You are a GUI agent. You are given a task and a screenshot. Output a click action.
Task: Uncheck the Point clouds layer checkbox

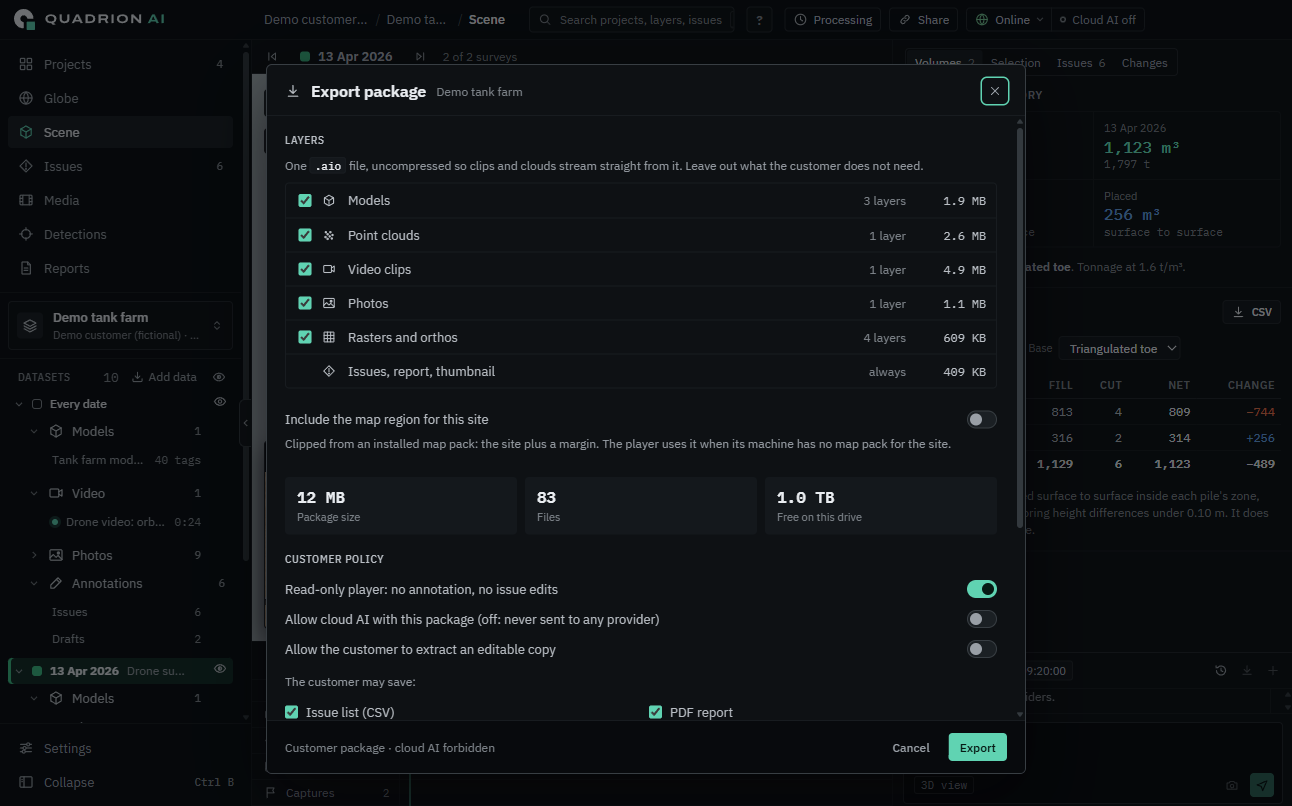click(305, 235)
